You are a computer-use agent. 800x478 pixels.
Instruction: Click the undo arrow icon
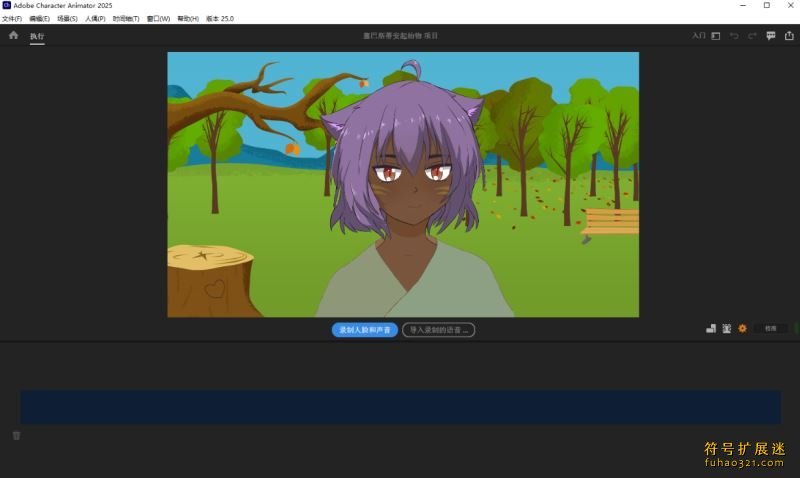[x=734, y=36]
